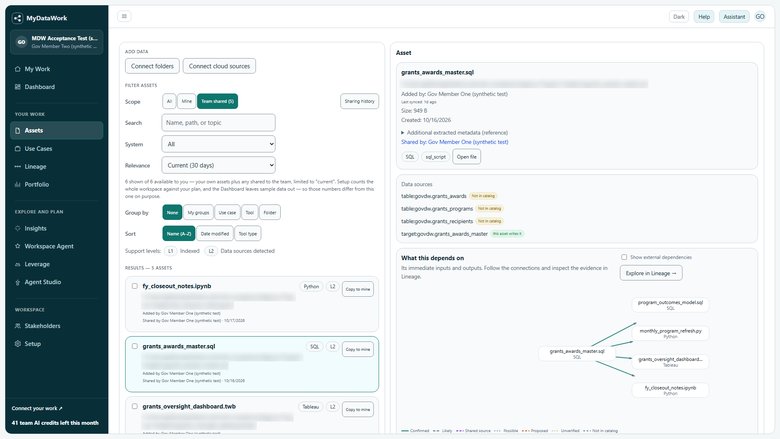Open the System dropdown
Screen dimensions: 780x439
218,144
